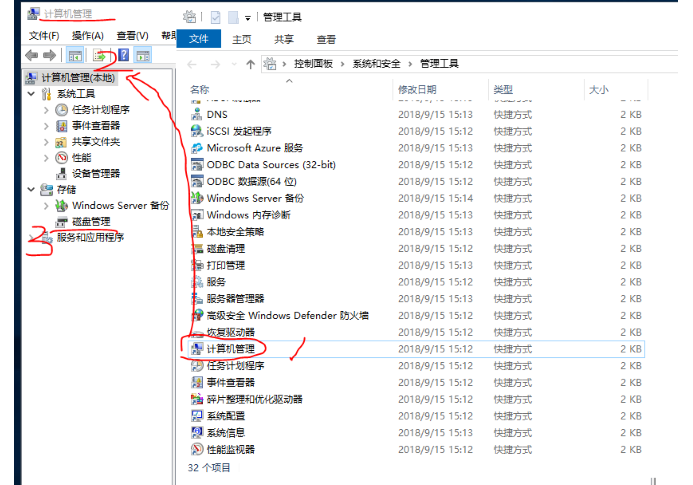Select the iSCSI 发起程序 icon
This screenshot has width=693, height=485.
coord(197,131)
